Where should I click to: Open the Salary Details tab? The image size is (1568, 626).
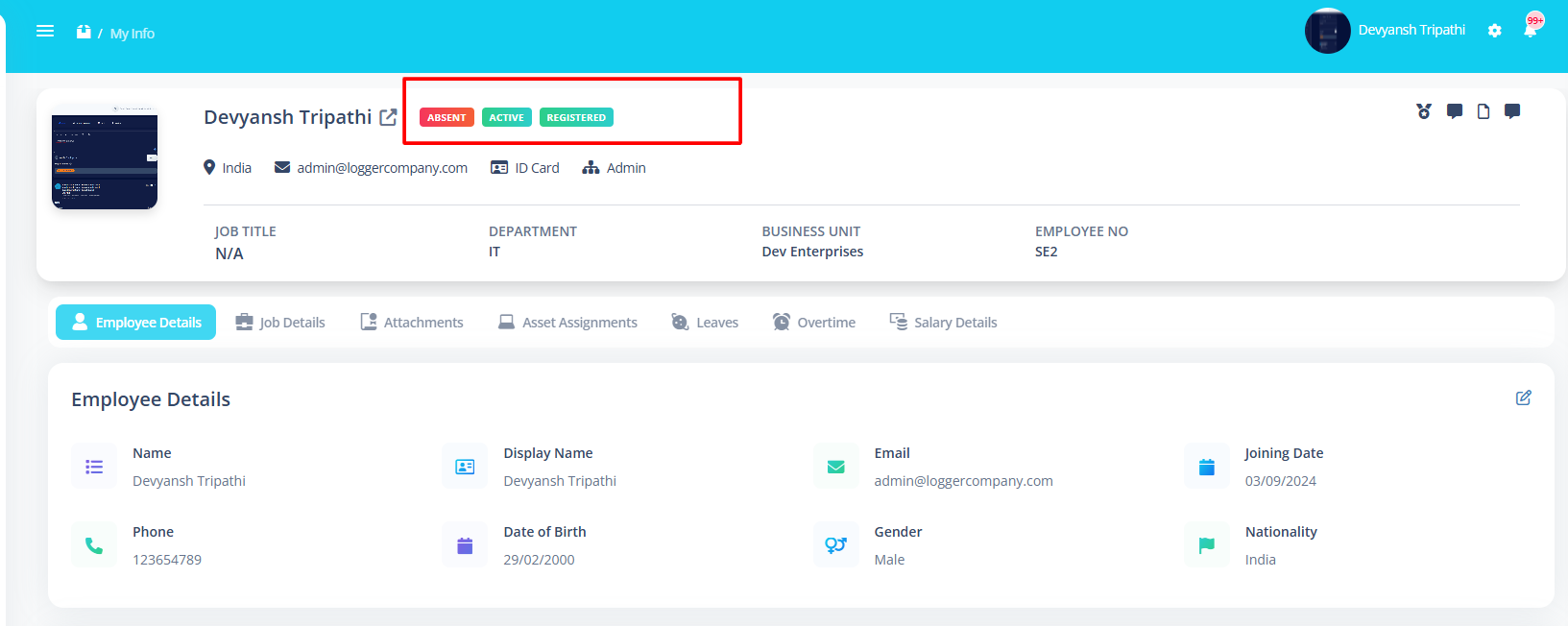tap(944, 323)
